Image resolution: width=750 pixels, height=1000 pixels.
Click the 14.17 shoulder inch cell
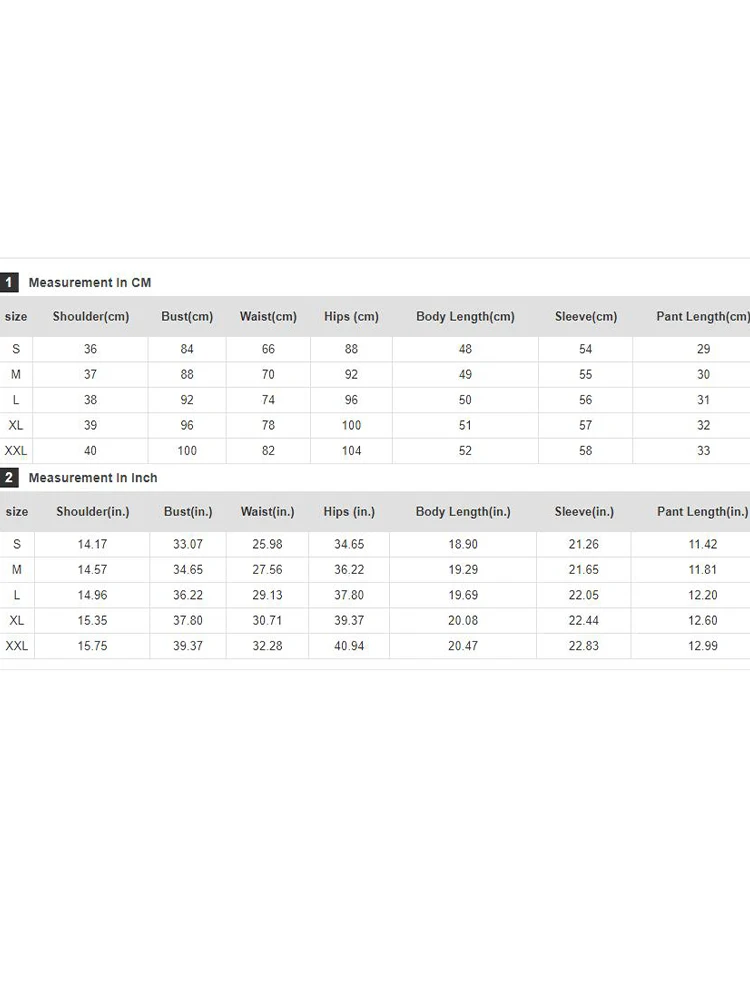(90, 544)
